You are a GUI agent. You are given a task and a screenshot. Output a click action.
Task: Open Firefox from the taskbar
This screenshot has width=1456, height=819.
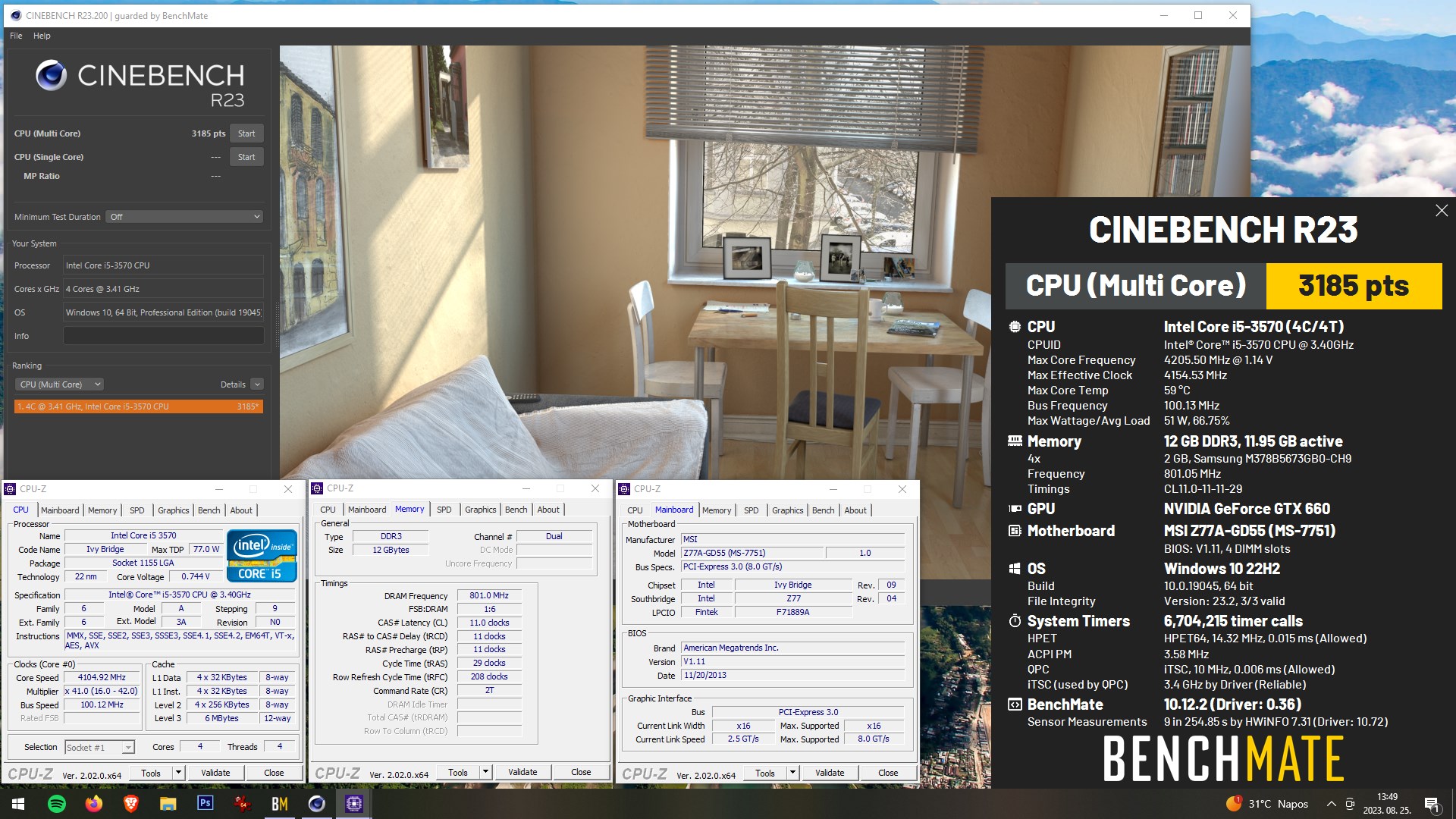pos(94,804)
